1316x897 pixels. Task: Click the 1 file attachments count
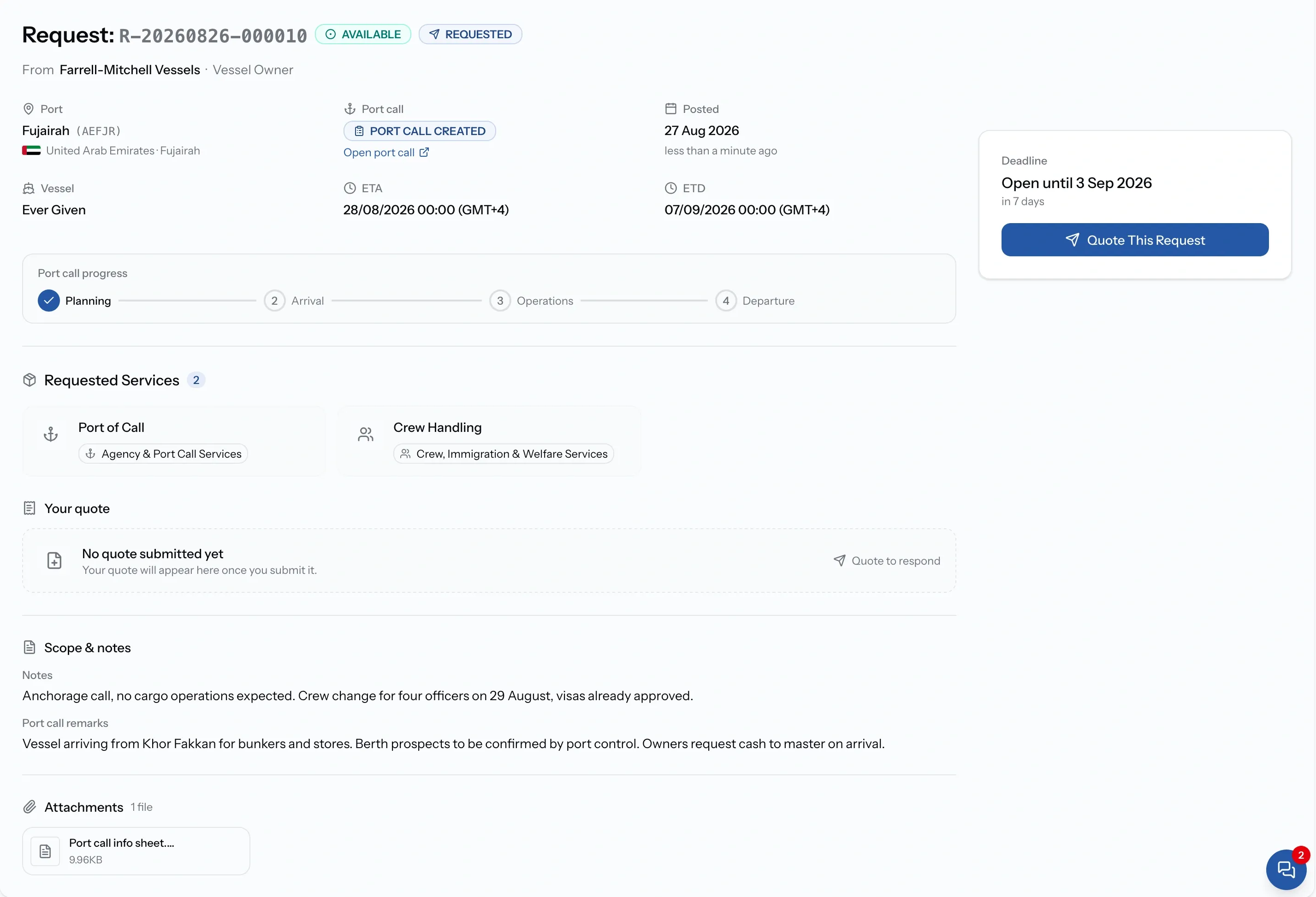142,807
